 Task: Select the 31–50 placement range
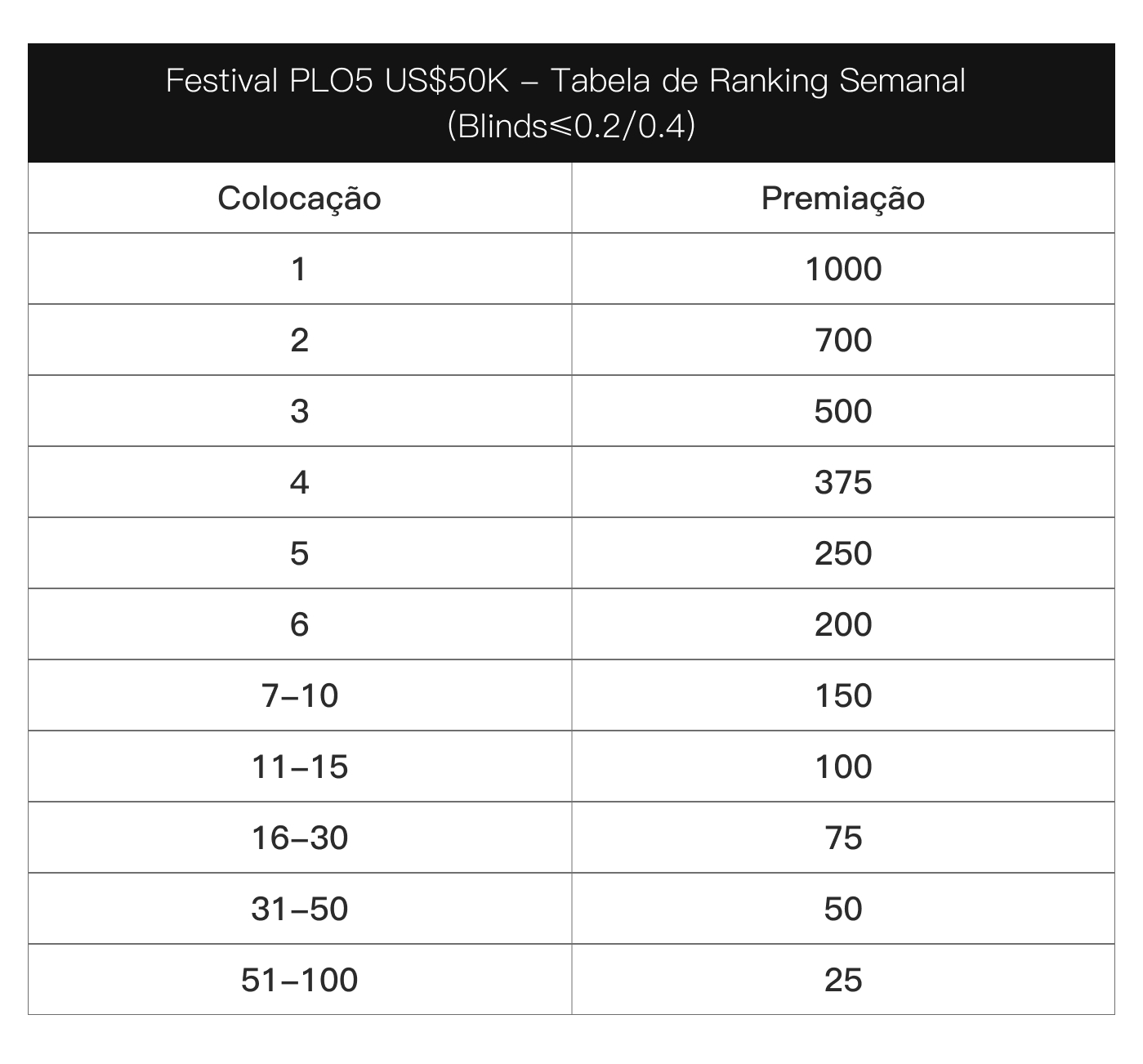(299, 909)
